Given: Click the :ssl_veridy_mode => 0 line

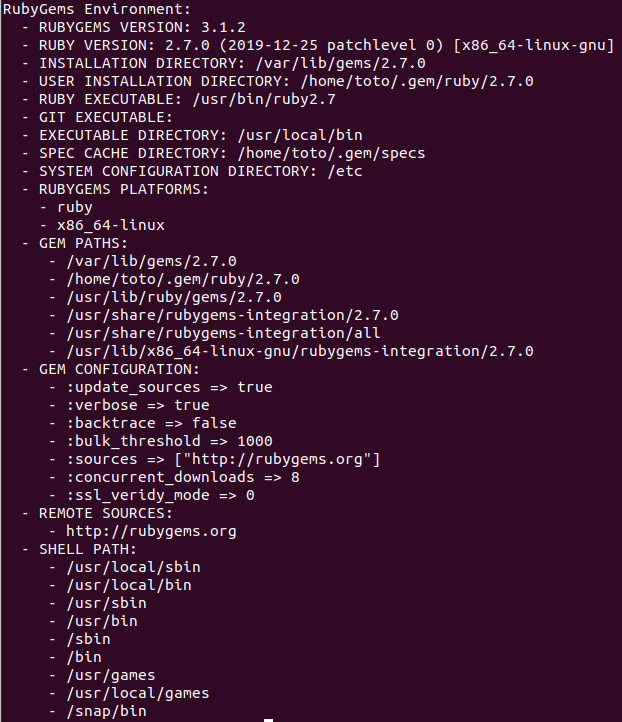Looking at the screenshot, I should [x=160, y=495].
